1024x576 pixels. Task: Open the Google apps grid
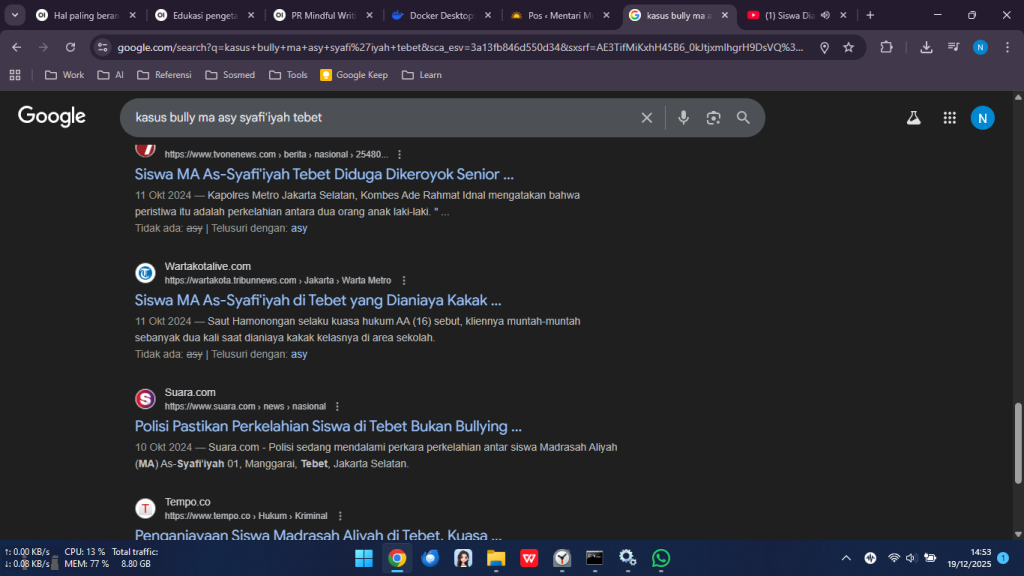pos(949,118)
